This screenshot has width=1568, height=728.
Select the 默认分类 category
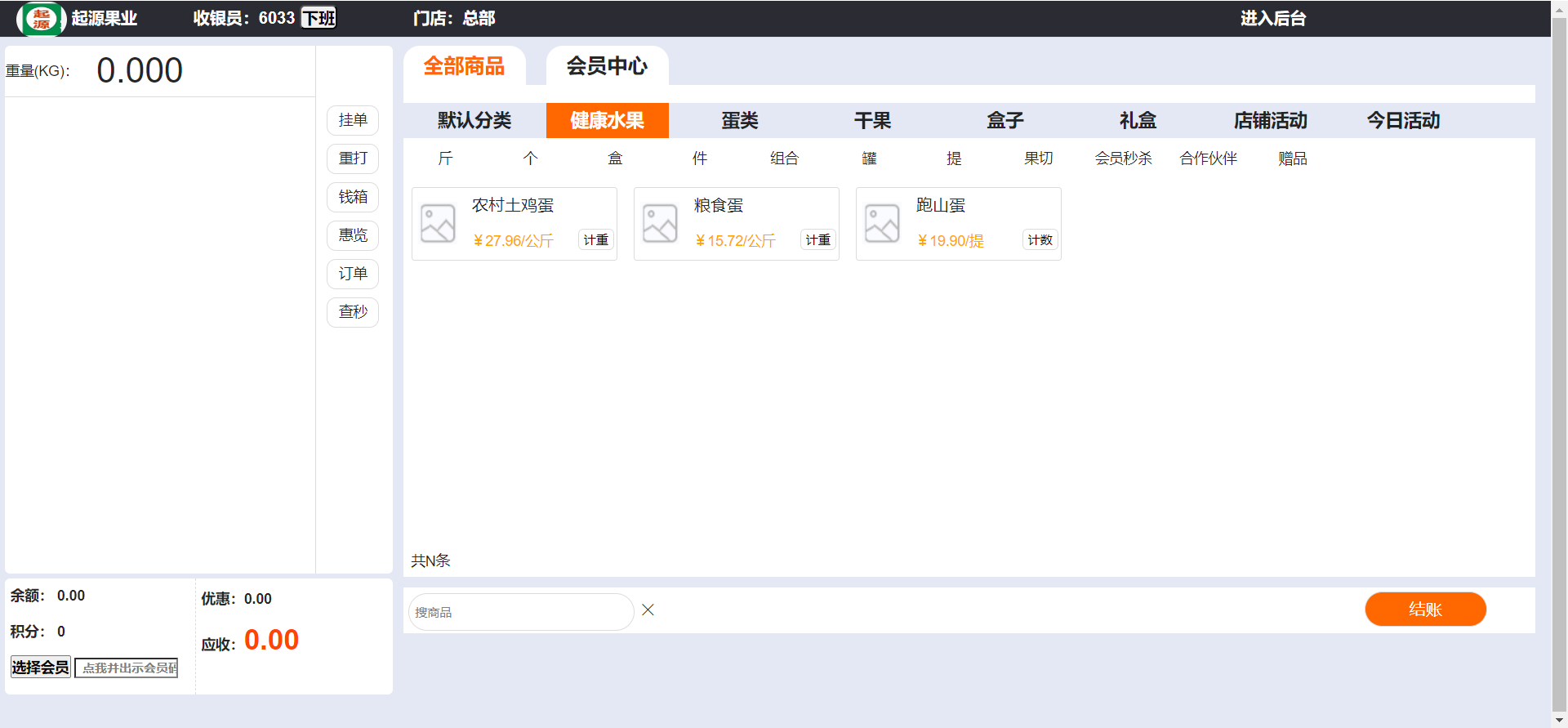coord(474,120)
